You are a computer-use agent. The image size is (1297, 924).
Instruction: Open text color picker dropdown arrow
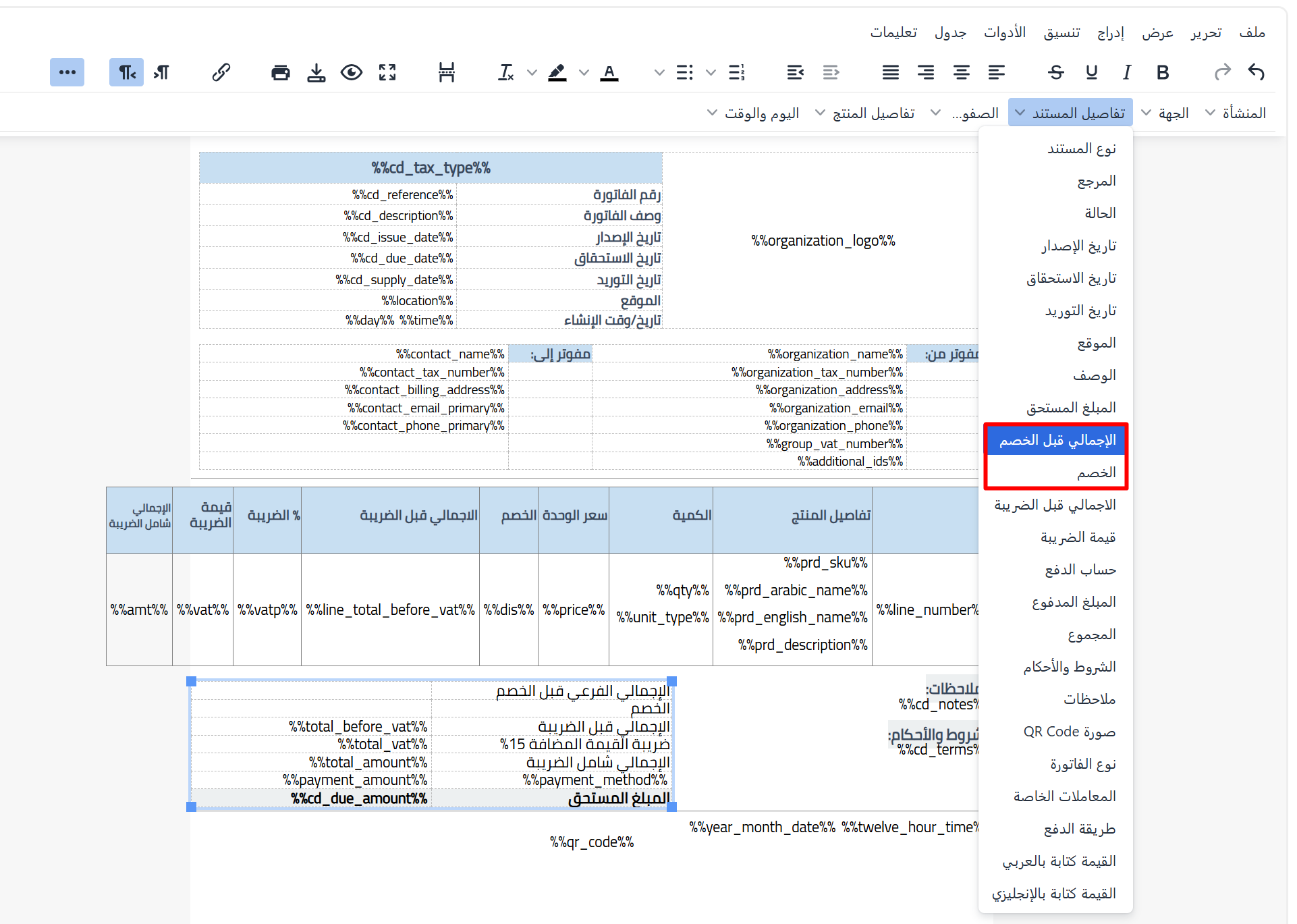tap(584, 72)
